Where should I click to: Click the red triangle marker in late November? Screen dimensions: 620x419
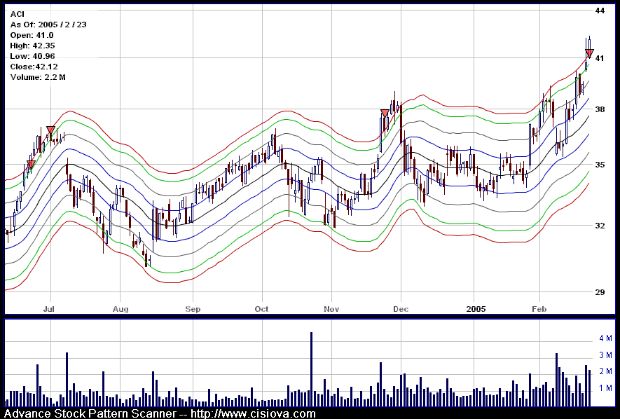[x=385, y=114]
